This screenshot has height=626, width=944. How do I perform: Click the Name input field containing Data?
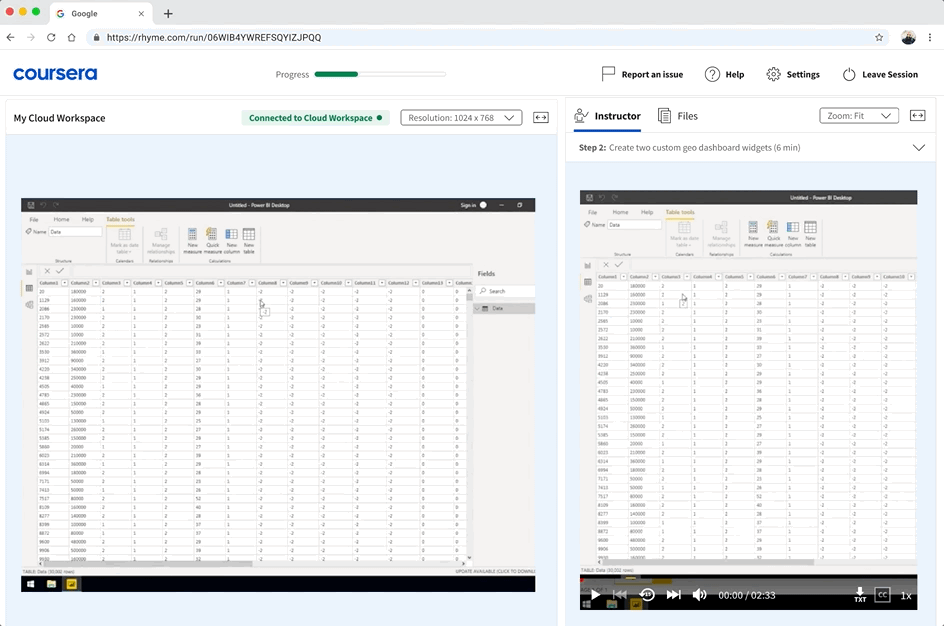click(x=75, y=232)
